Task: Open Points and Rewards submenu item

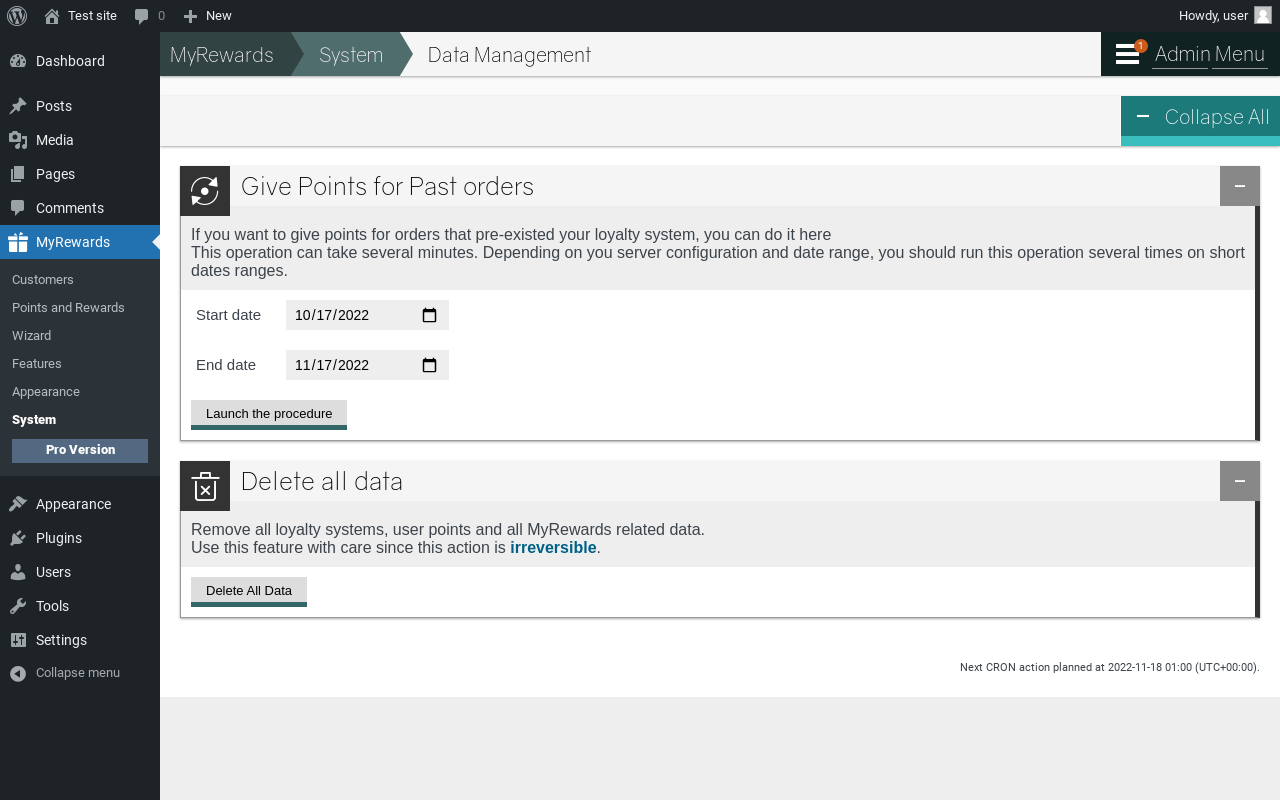Action: (68, 308)
